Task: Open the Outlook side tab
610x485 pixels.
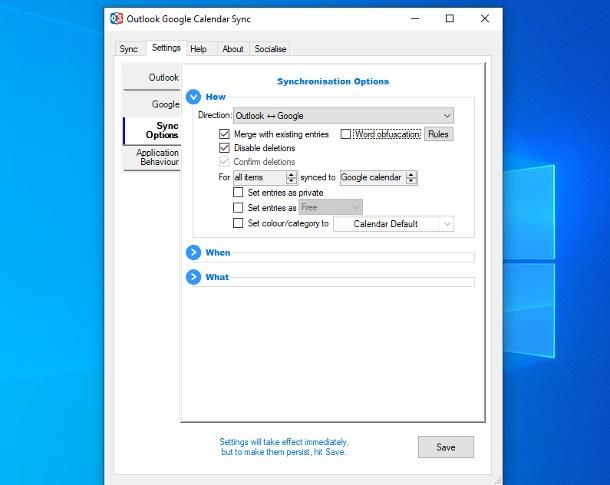Action: (x=152, y=77)
